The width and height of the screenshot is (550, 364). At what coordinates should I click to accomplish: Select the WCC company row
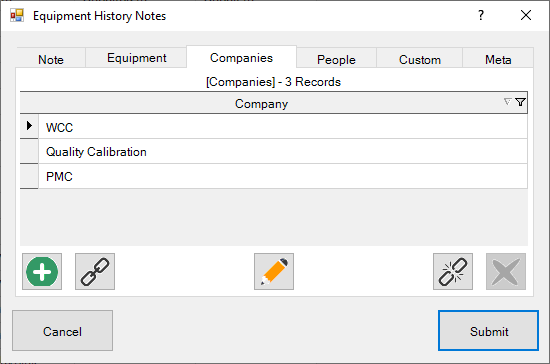[283, 127]
